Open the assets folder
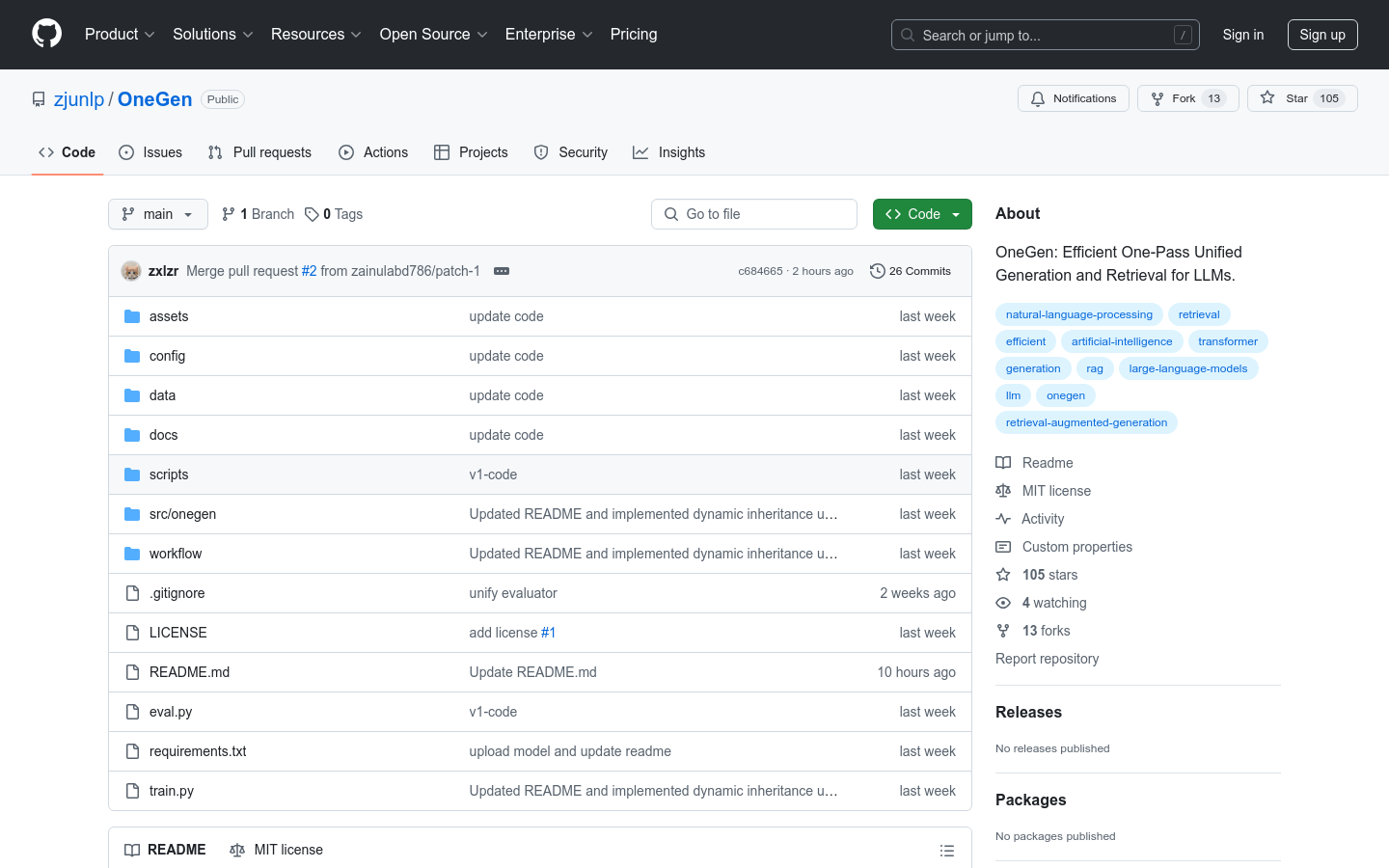 [x=169, y=316]
